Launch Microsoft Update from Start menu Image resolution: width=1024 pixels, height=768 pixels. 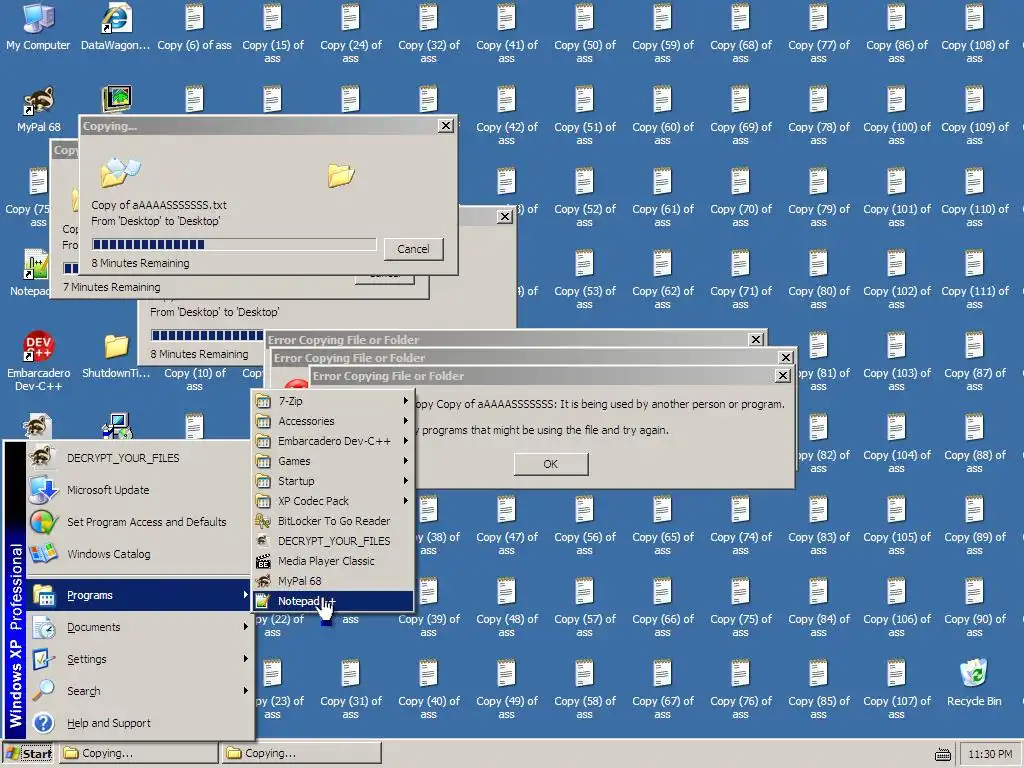point(138,490)
